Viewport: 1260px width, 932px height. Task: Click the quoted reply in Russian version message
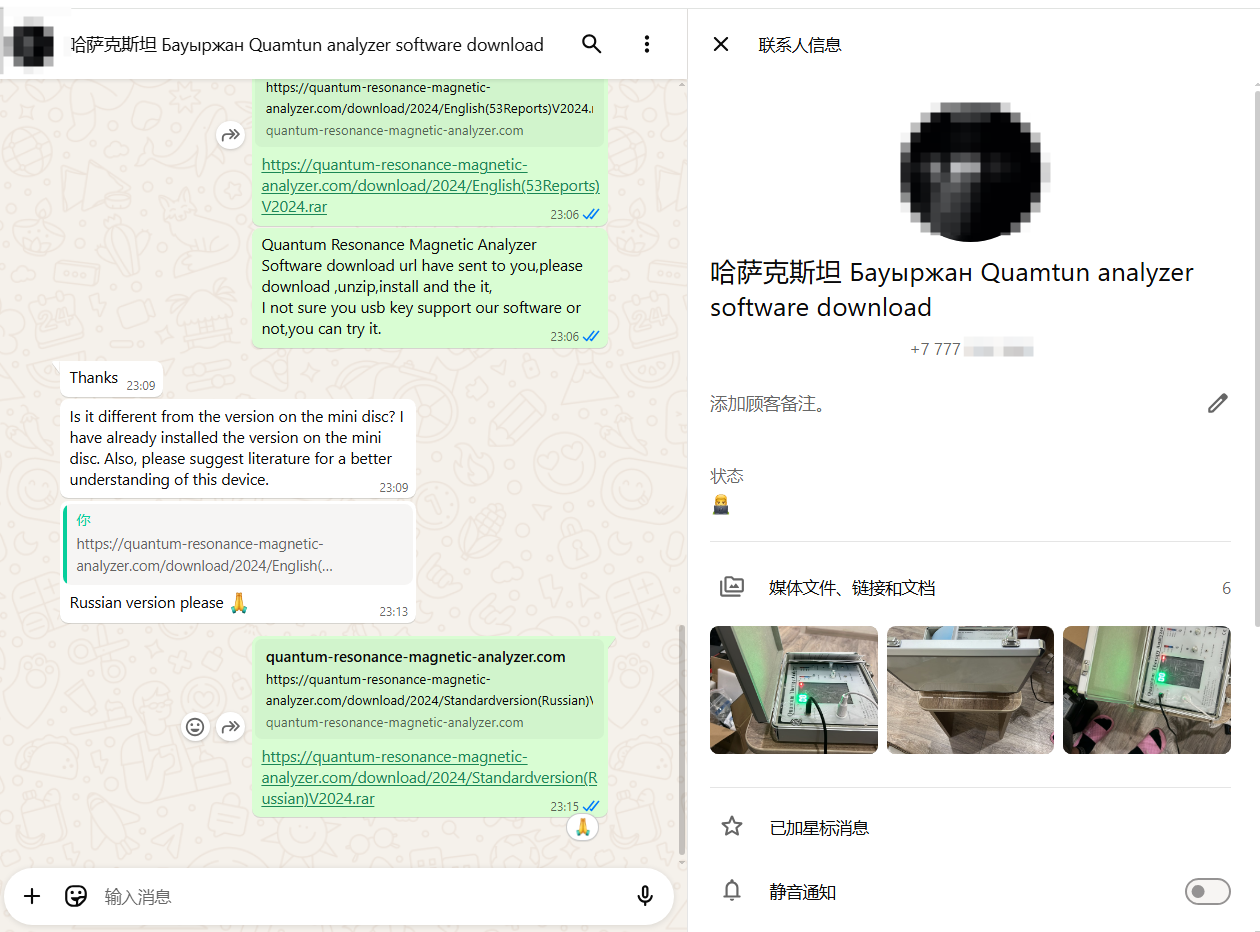pos(238,545)
